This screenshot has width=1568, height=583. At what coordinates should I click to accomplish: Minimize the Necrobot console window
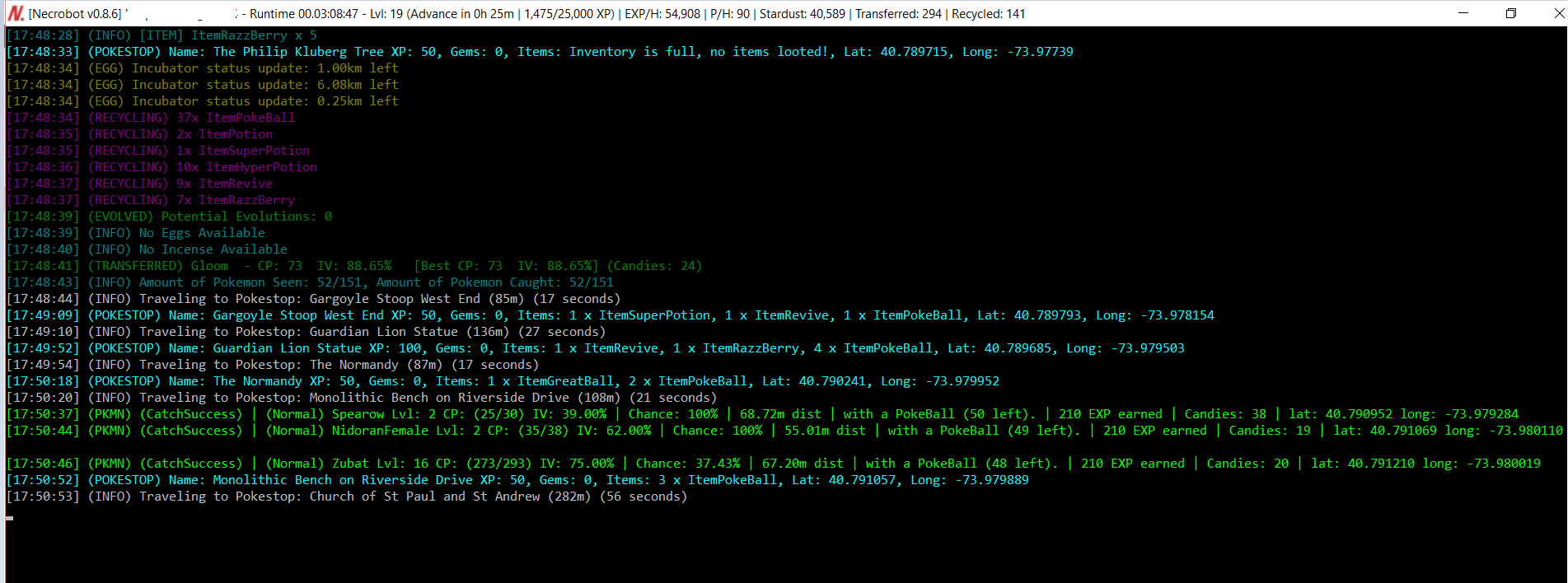[1463, 13]
